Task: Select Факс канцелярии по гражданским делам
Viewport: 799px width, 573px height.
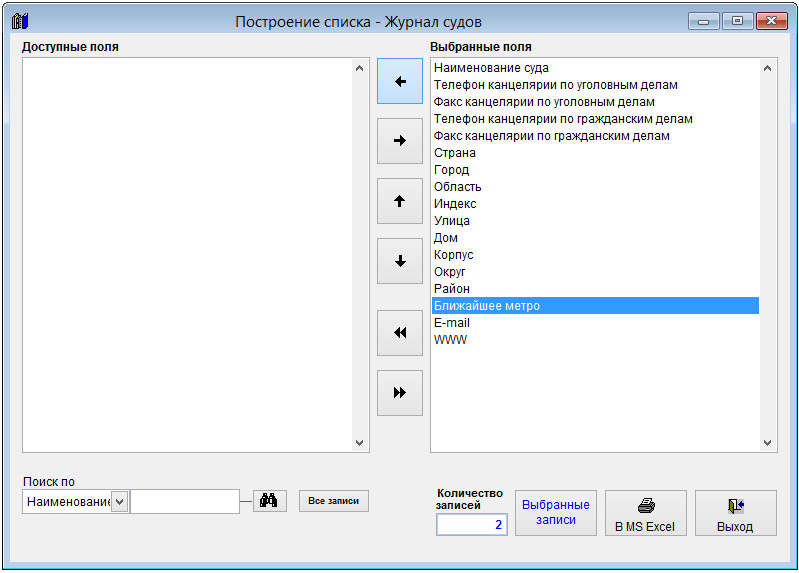Action: pyautogui.click(x=595, y=136)
